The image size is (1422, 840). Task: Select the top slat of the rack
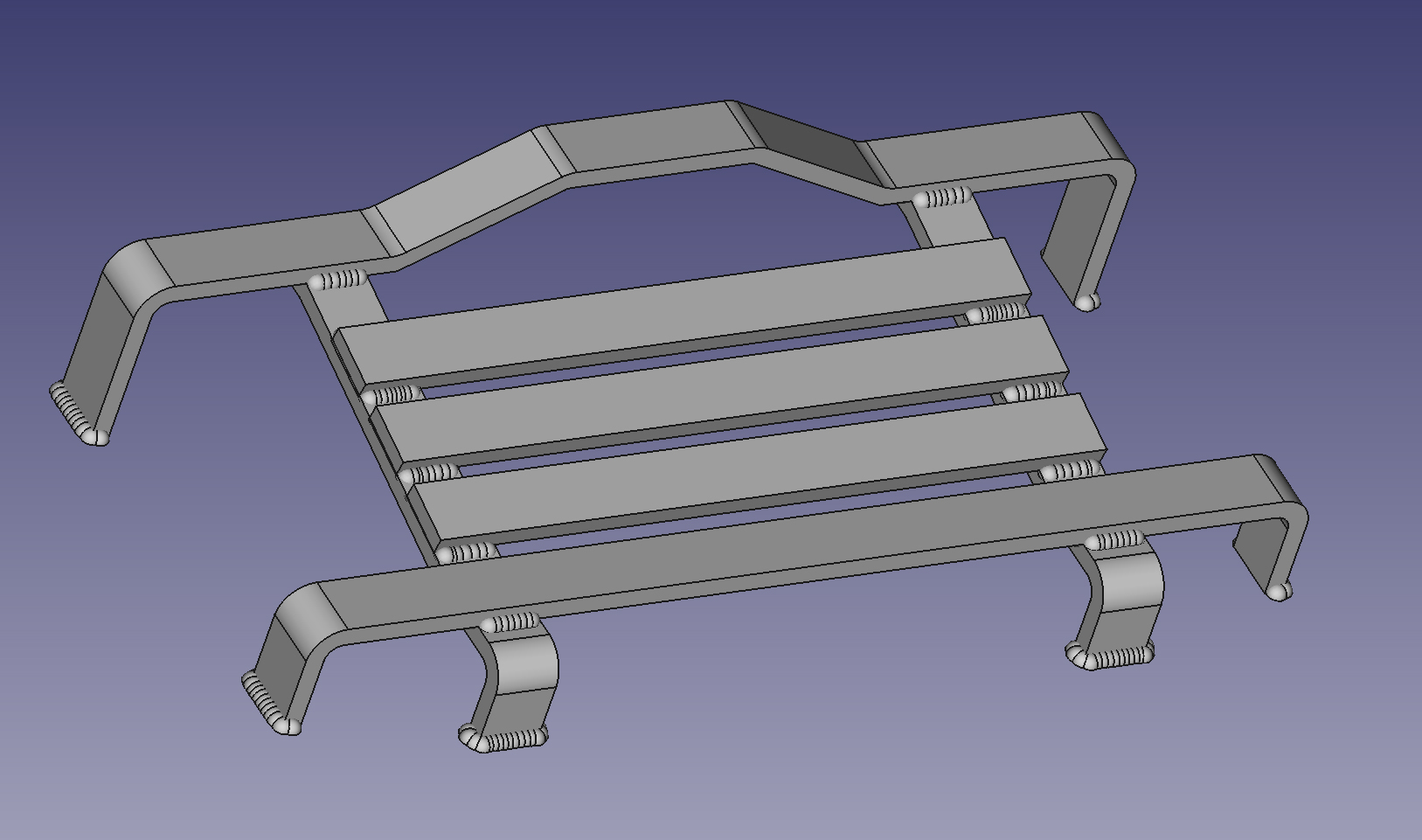682,310
